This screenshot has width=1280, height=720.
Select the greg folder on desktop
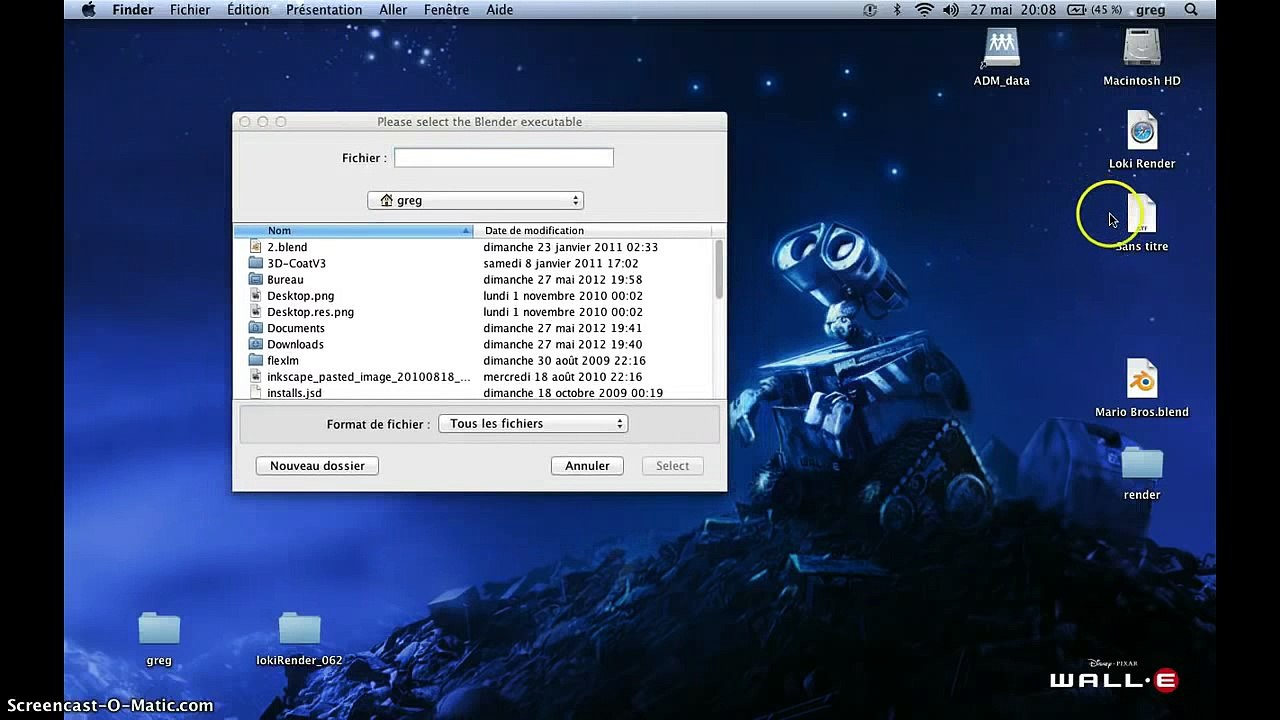[159, 629]
